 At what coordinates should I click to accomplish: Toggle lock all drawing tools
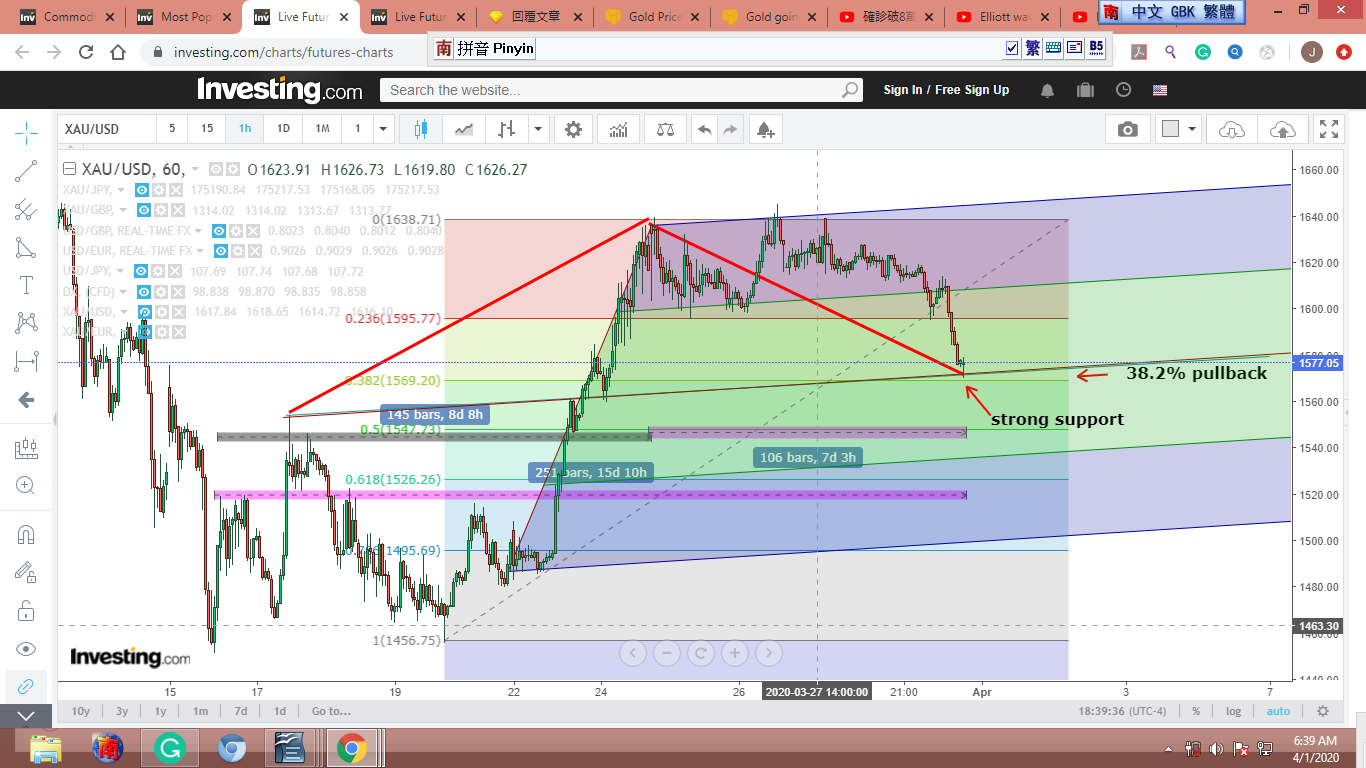[27, 610]
